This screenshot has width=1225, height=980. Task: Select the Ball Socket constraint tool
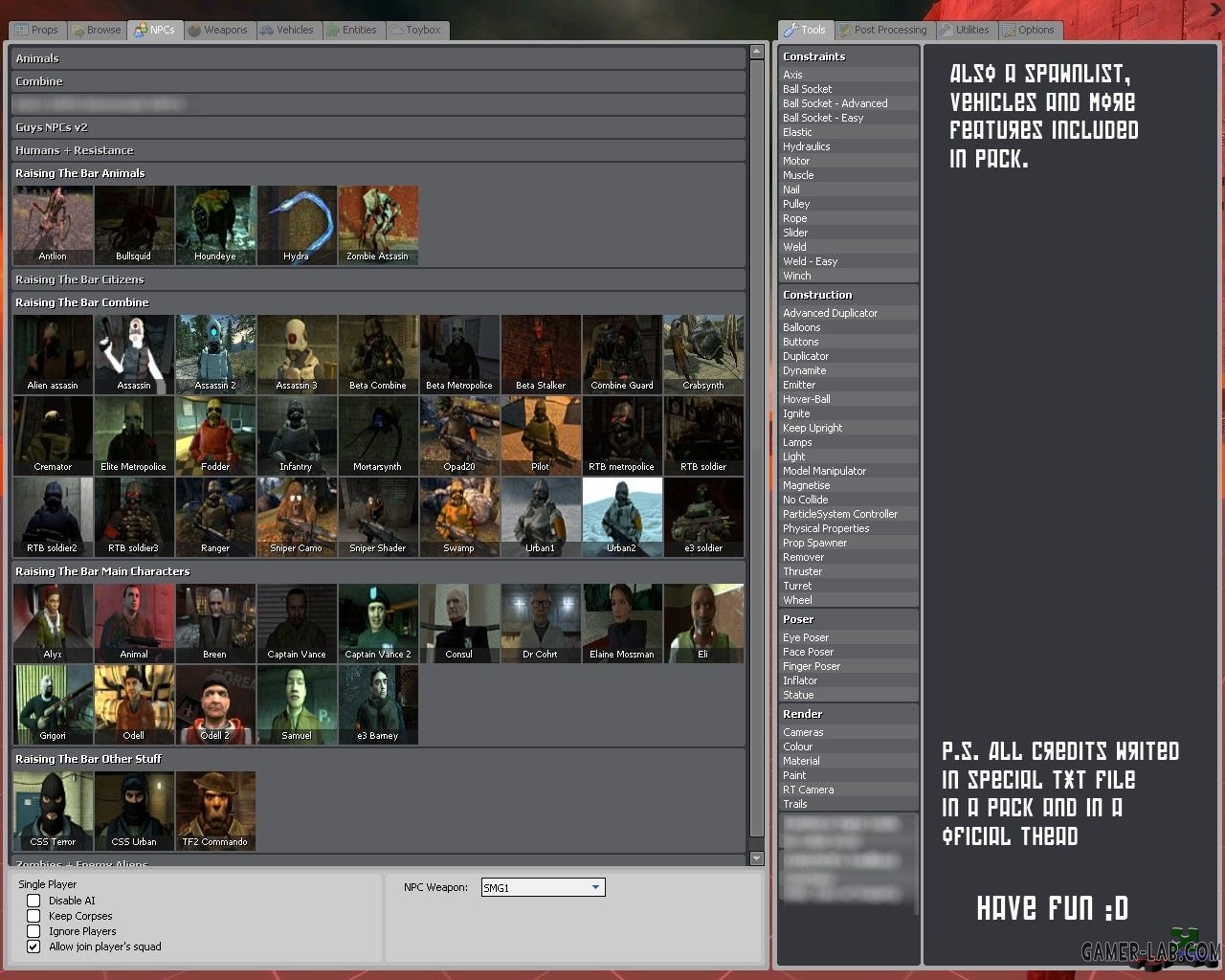click(x=848, y=89)
